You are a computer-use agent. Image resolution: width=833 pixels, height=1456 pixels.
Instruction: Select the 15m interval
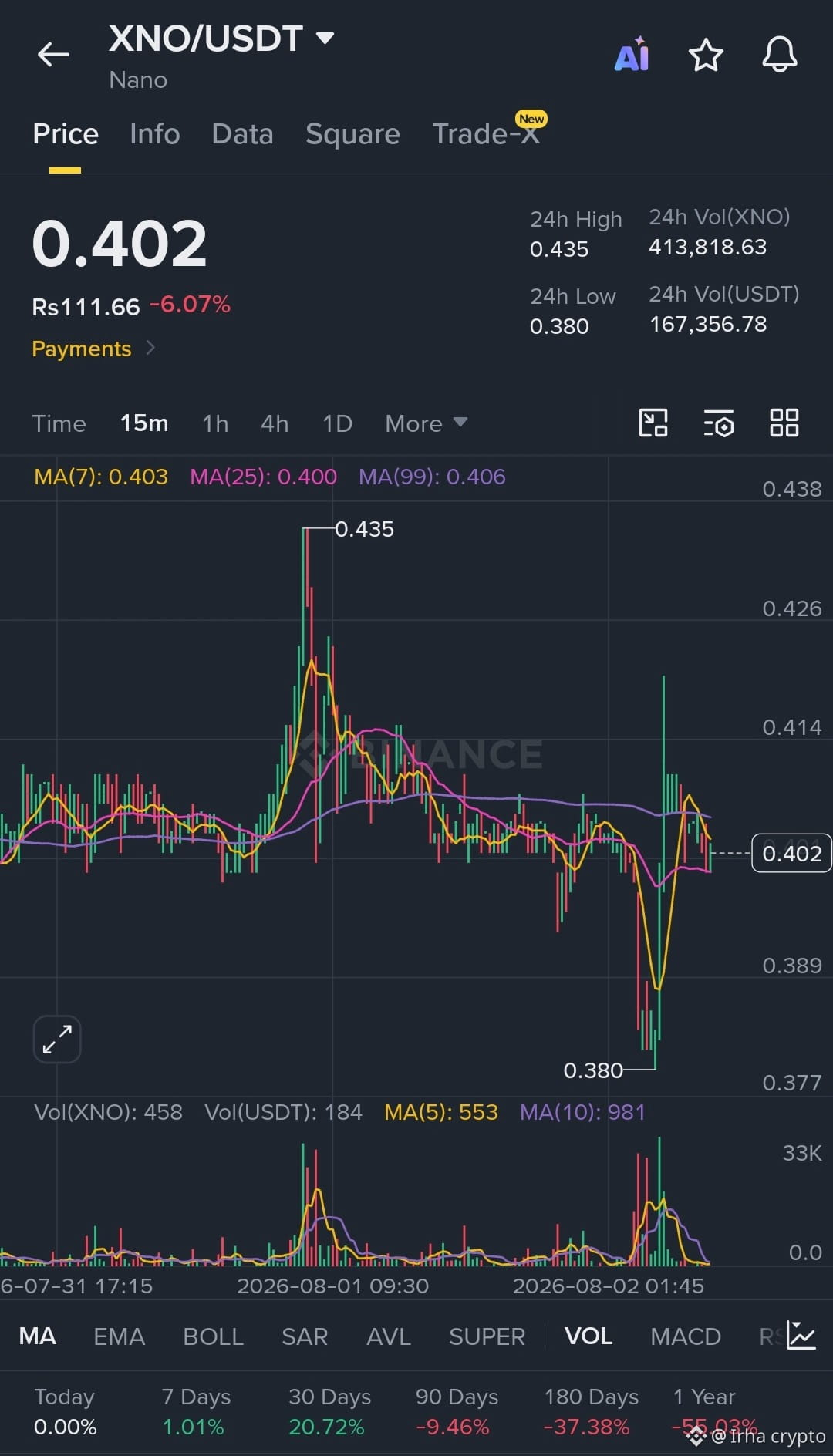(x=144, y=423)
